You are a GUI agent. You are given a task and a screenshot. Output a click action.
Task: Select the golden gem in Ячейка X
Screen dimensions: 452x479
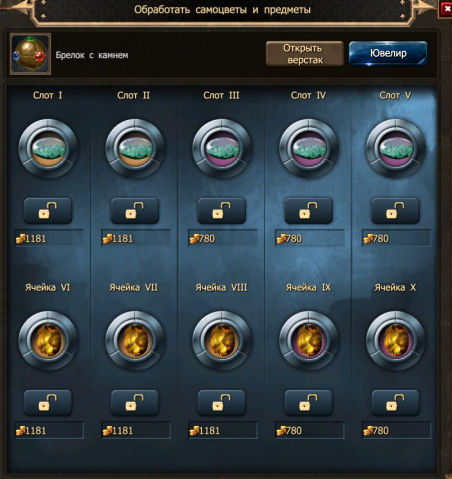pyautogui.click(x=395, y=341)
